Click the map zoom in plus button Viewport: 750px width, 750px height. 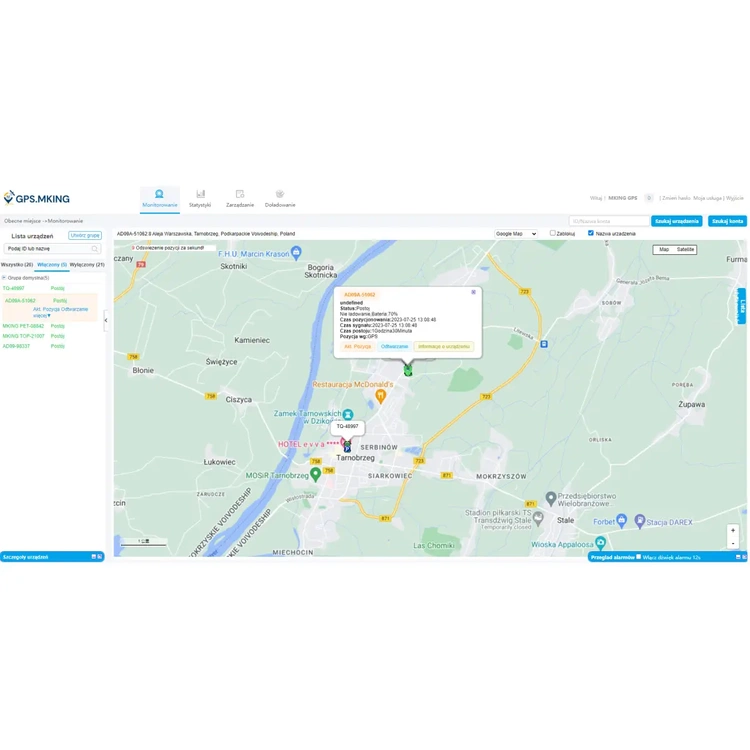[732, 530]
